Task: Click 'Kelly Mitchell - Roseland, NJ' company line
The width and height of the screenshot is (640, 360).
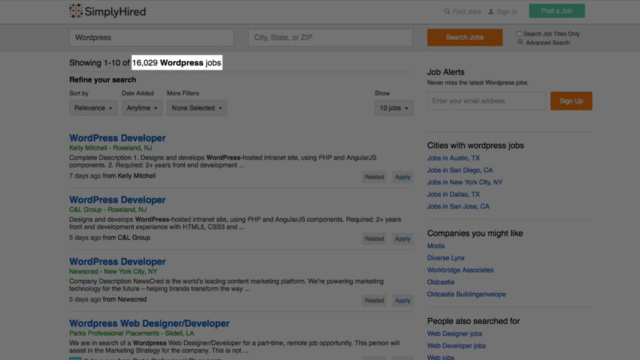Action: click(111, 148)
